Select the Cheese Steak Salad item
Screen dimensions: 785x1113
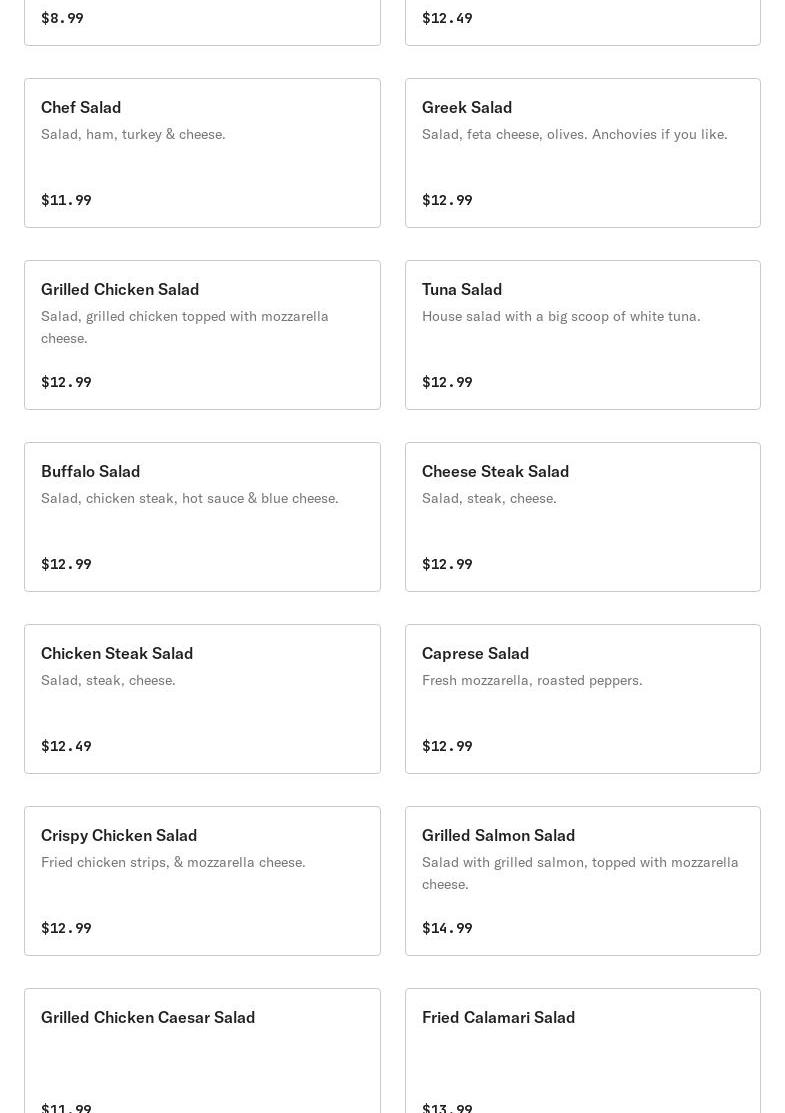(582, 517)
